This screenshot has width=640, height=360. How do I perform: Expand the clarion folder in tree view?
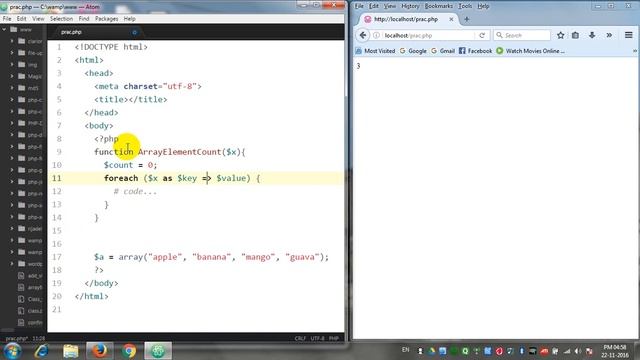tap(12, 41)
